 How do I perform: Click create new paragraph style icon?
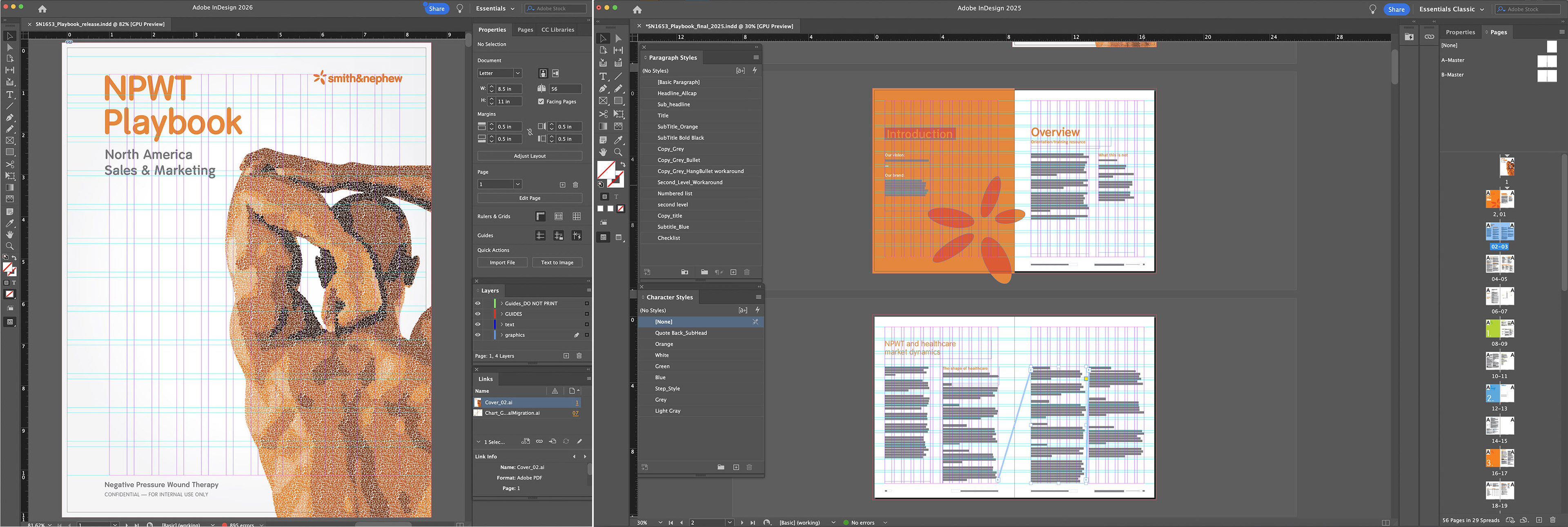[x=733, y=272]
